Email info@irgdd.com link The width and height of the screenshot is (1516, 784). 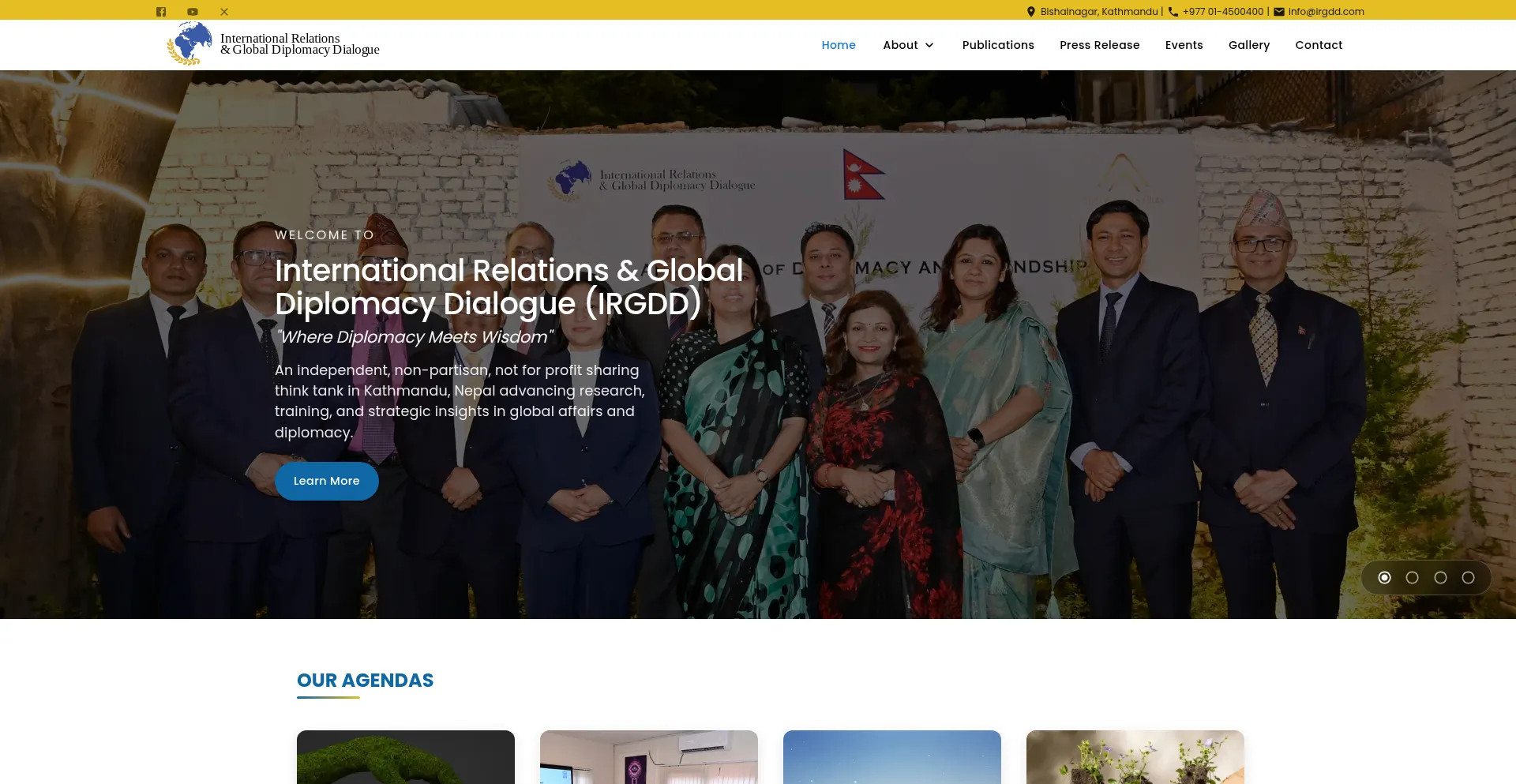pos(1326,12)
